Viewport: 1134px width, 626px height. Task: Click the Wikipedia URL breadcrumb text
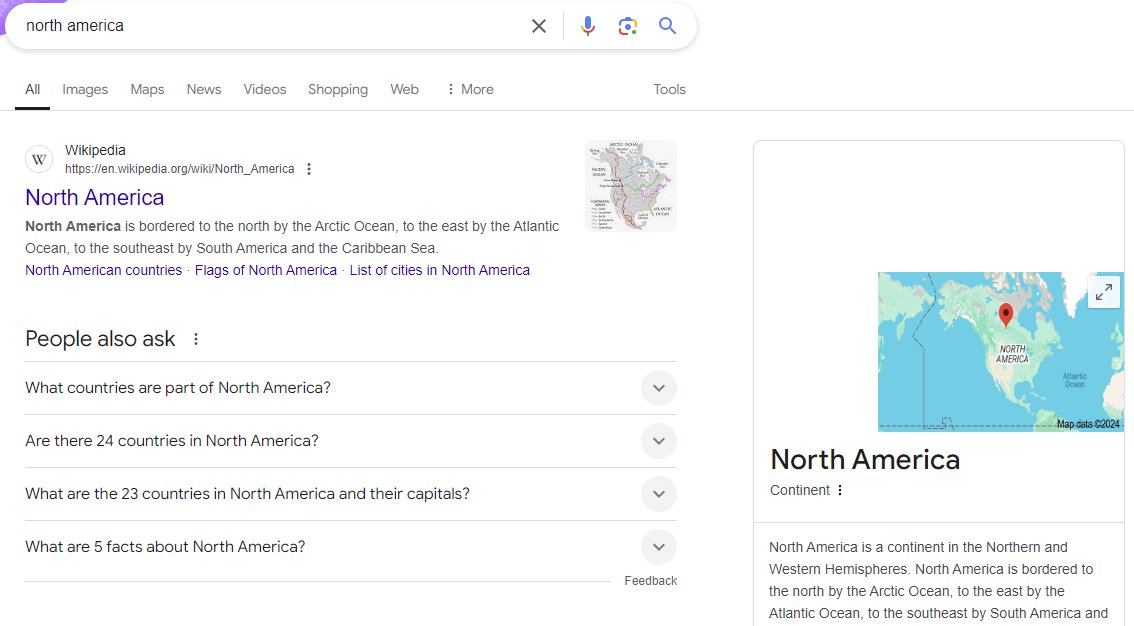click(179, 168)
